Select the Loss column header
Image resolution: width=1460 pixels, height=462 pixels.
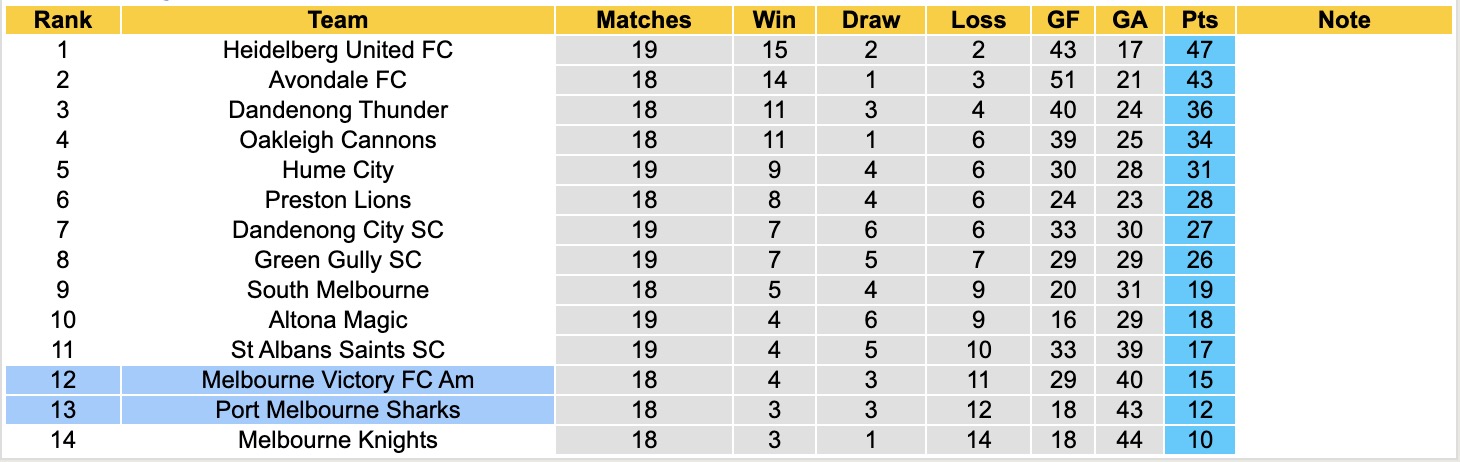(978, 20)
